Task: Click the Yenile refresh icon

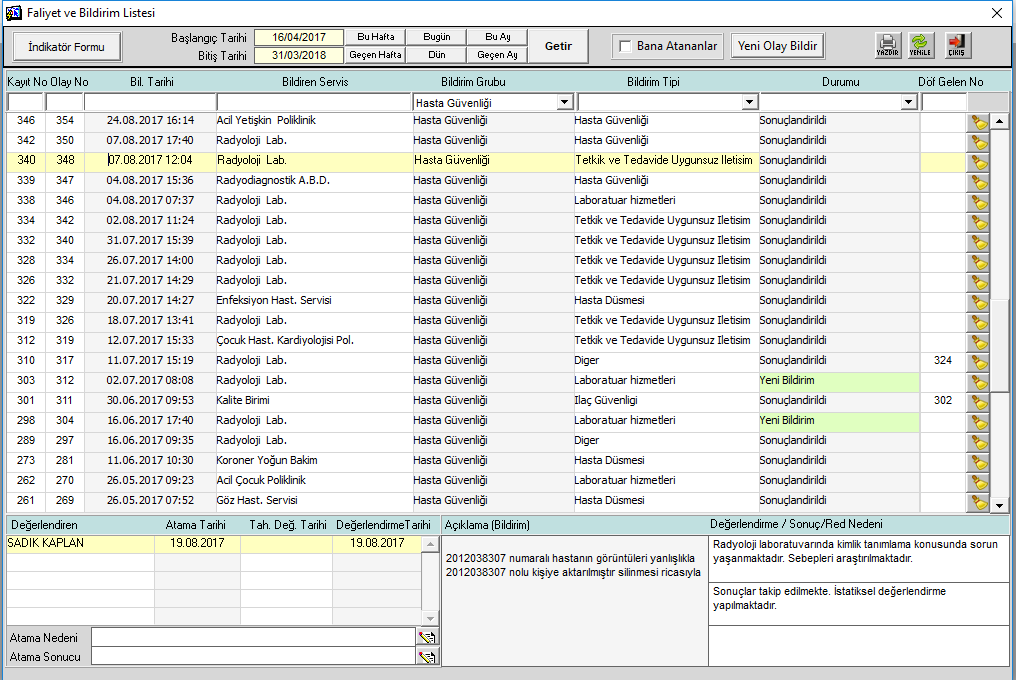Action: 922,45
